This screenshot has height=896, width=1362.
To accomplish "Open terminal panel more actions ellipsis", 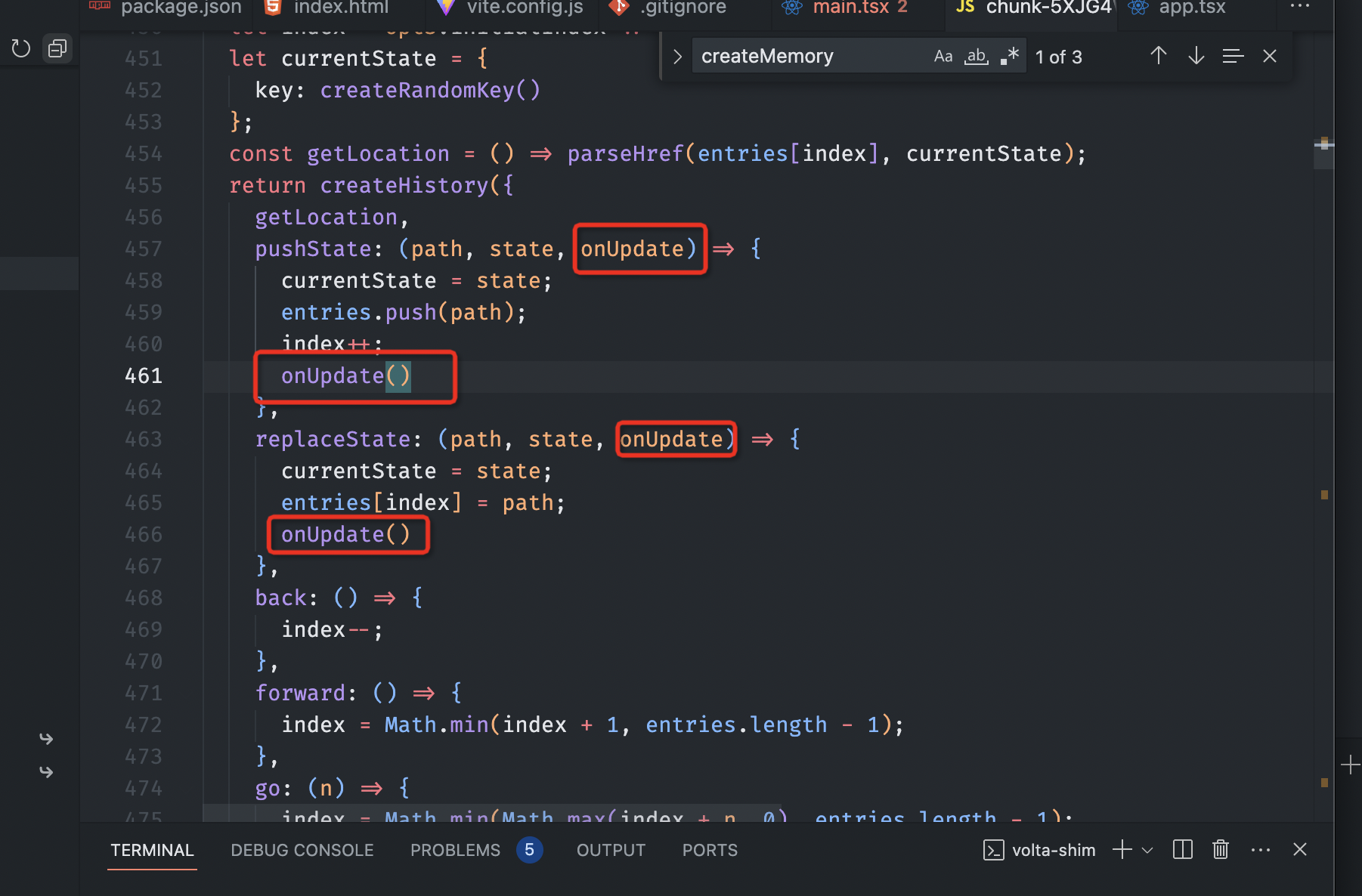I will 1261,850.
